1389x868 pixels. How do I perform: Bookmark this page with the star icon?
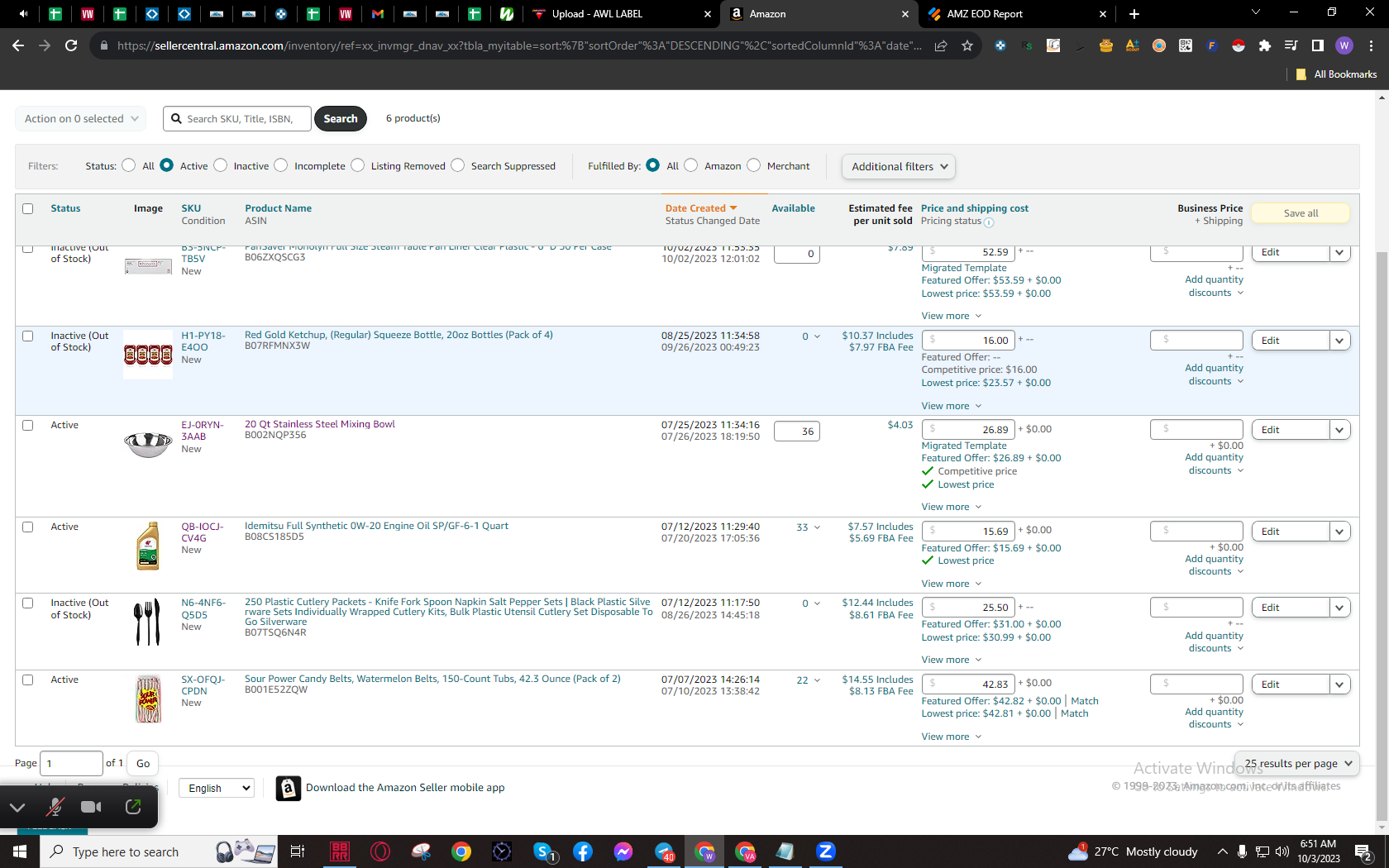tap(967, 45)
